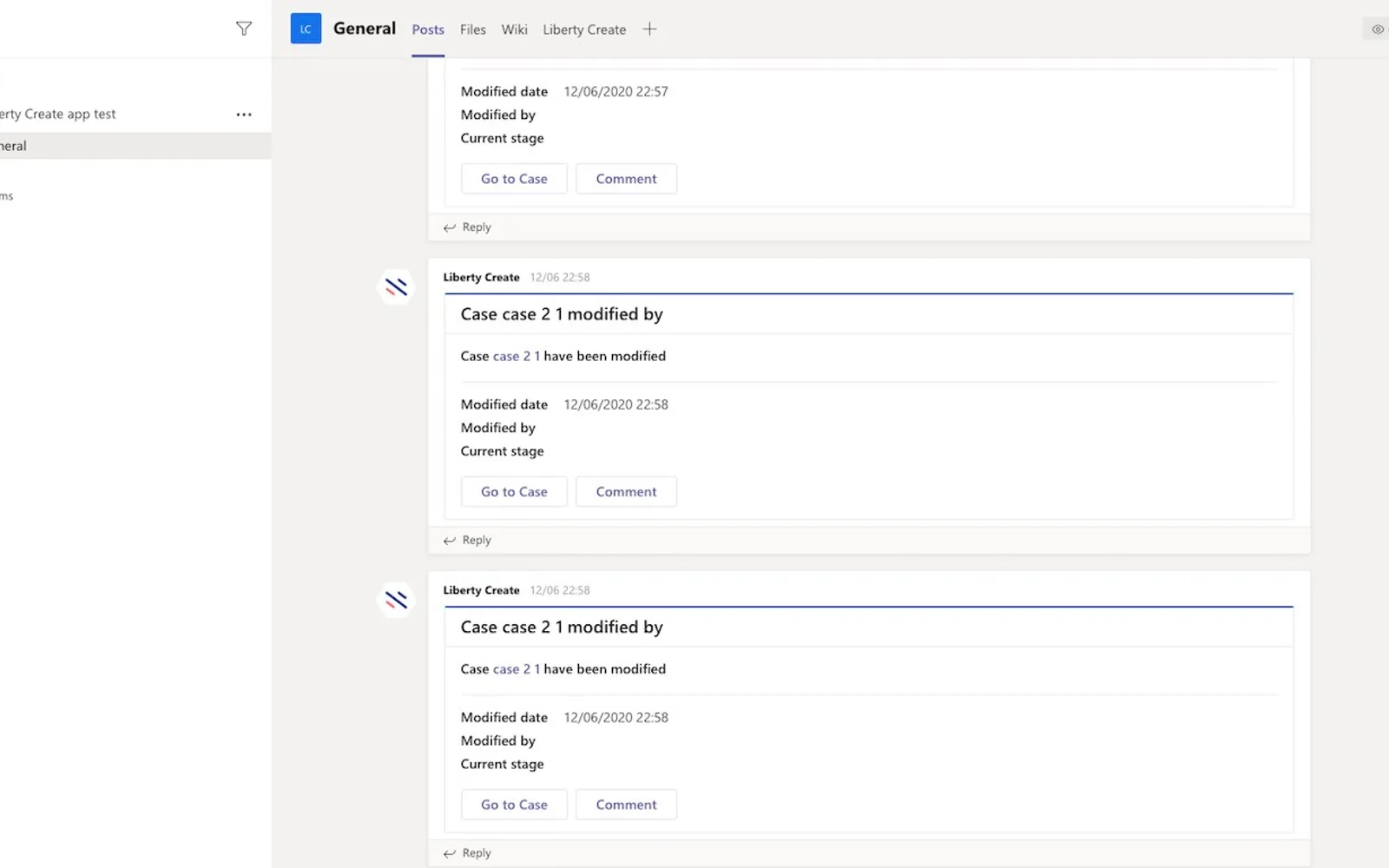Open the 'case 2 1' link in the middle post
Screen dimensions: 1389x868
pyautogui.click(x=517, y=356)
